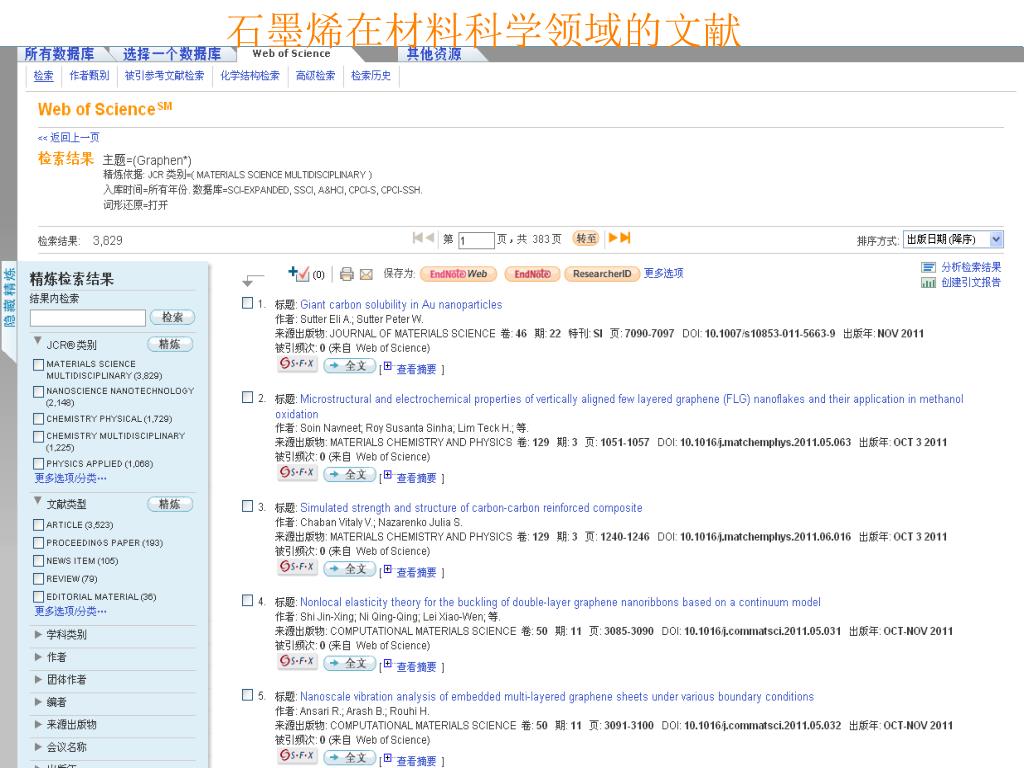Open 作者甄别 search menu

[x=89, y=76]
